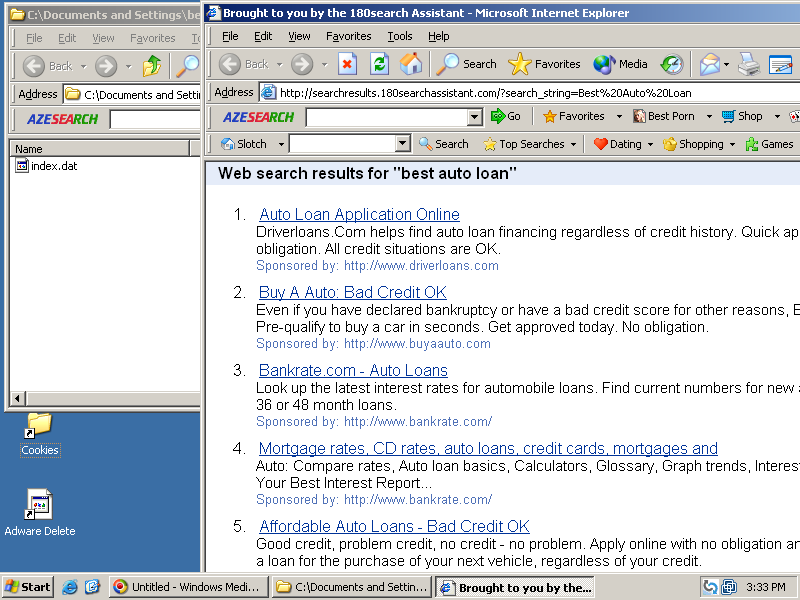Screen dimensions: 800x600
Task: Open Top Searches on the Slotch toolbar
Action: click(x=524, y=144)
